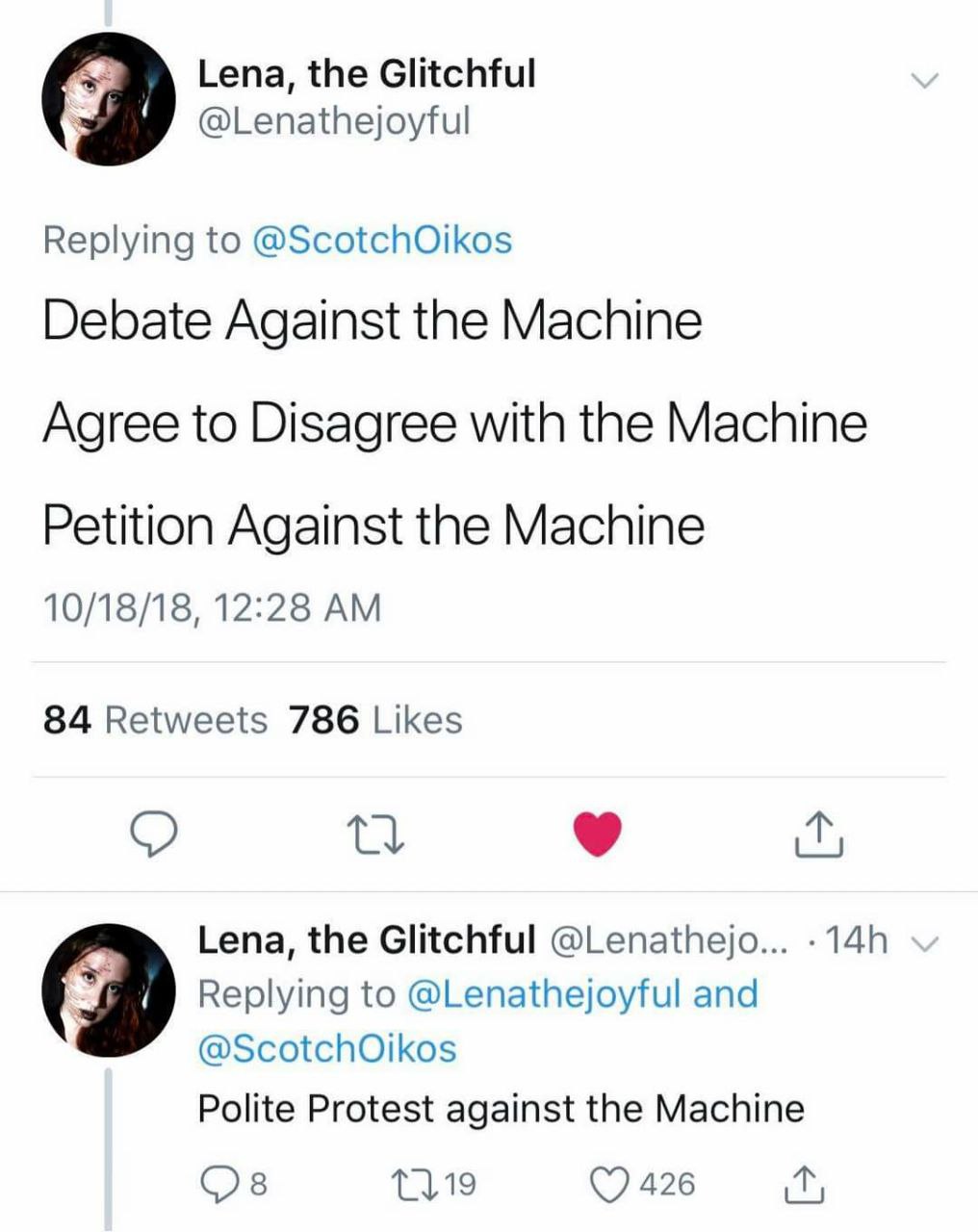Reply to the main tweet via speech bubble

[x=152, y=834]
